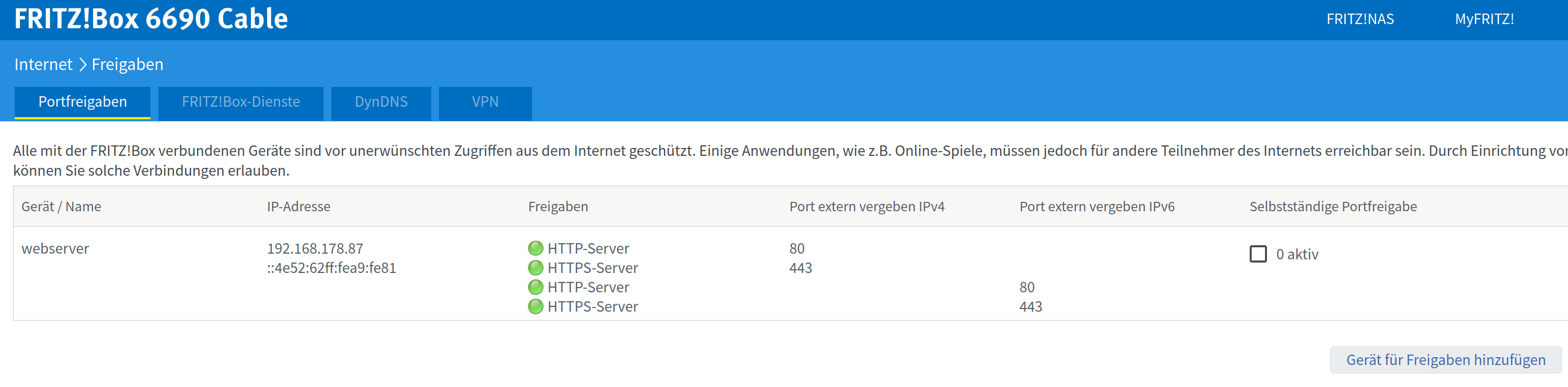Viewport: 1568px width, 387px height.
Task: Go to the VPN tab
Action: (x=485, y=102)
